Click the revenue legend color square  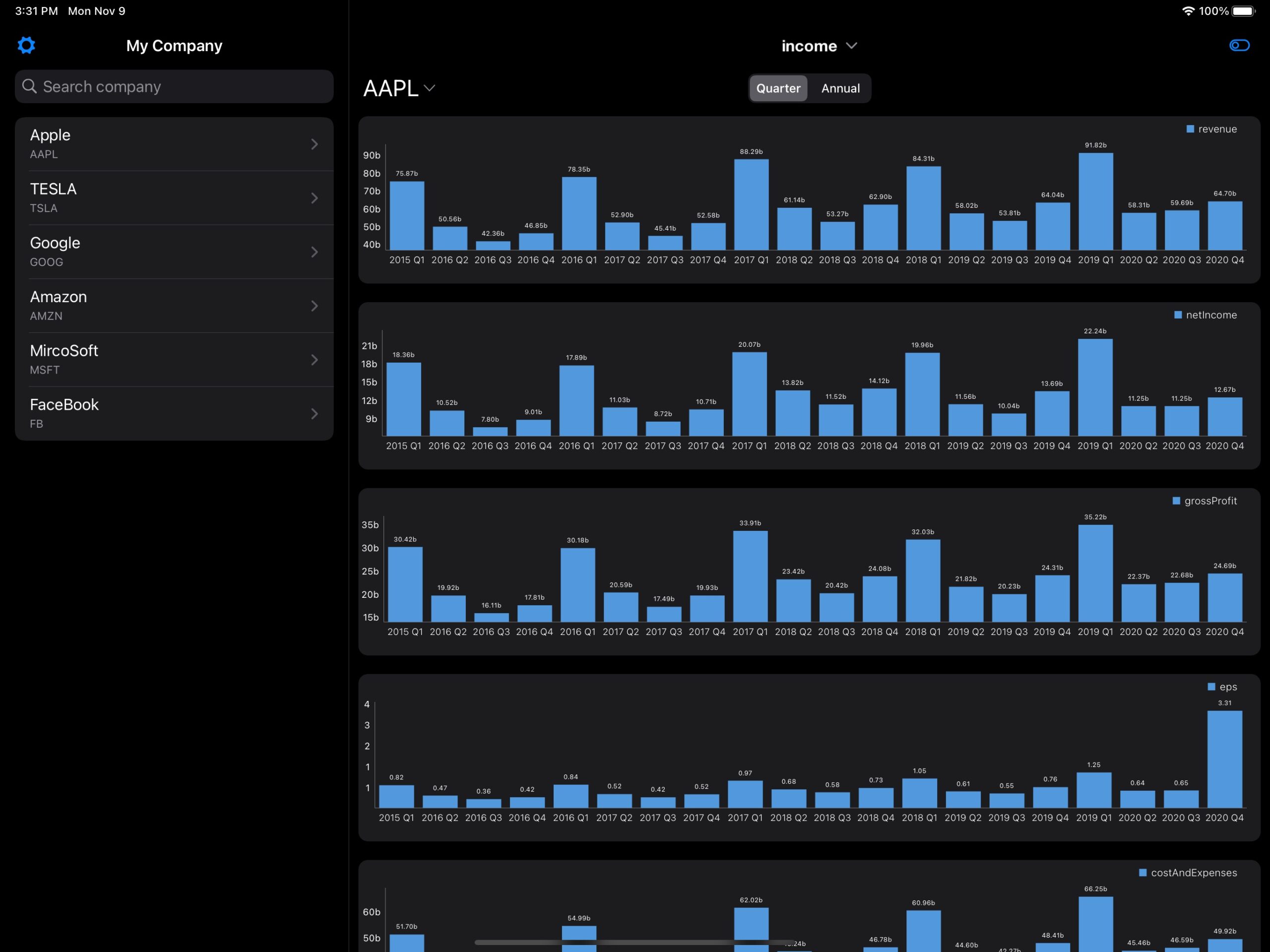click(x=1190, y=129)
